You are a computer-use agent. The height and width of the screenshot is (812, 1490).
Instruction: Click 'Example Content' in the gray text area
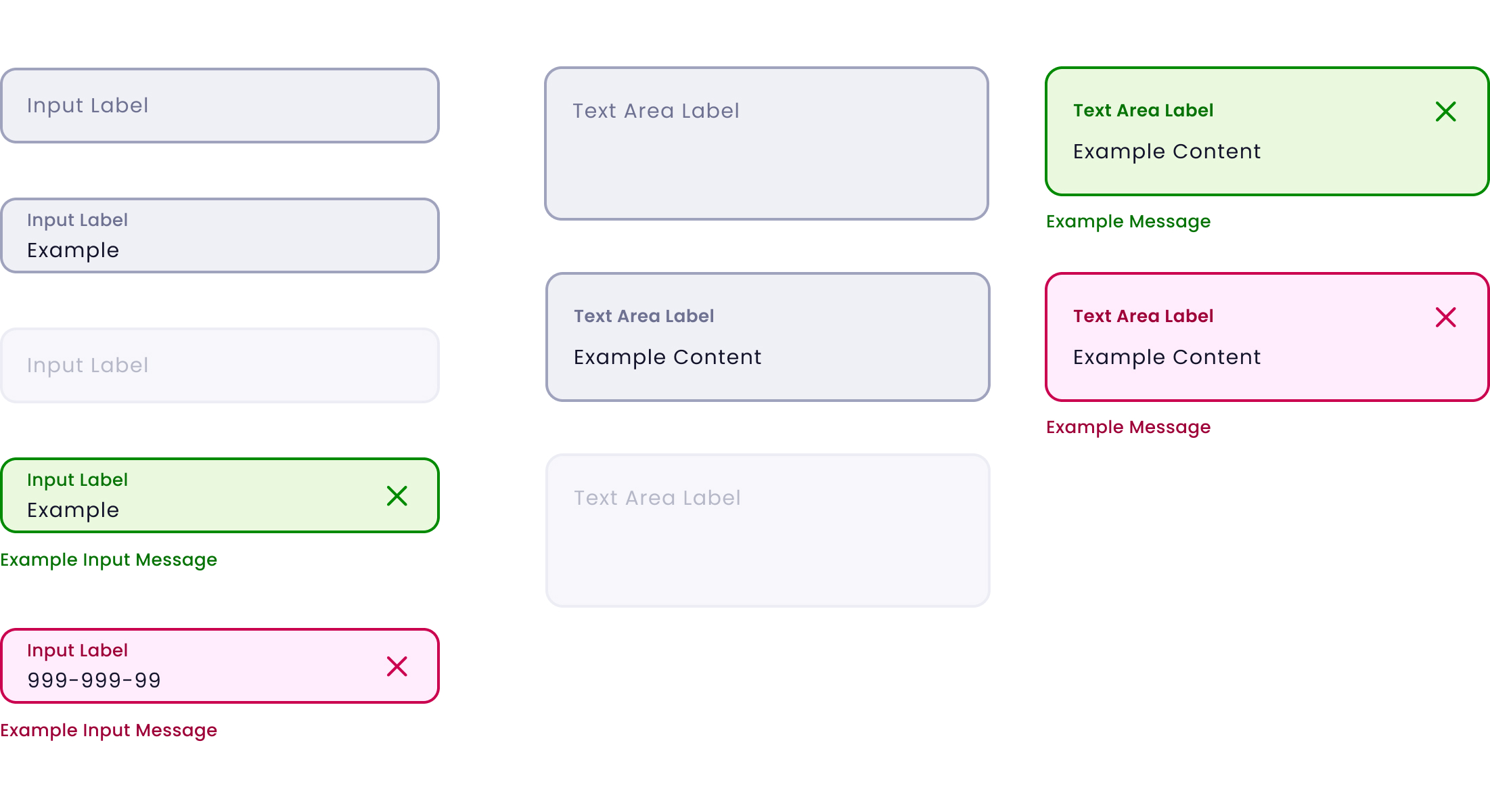(x=667, y=357)
